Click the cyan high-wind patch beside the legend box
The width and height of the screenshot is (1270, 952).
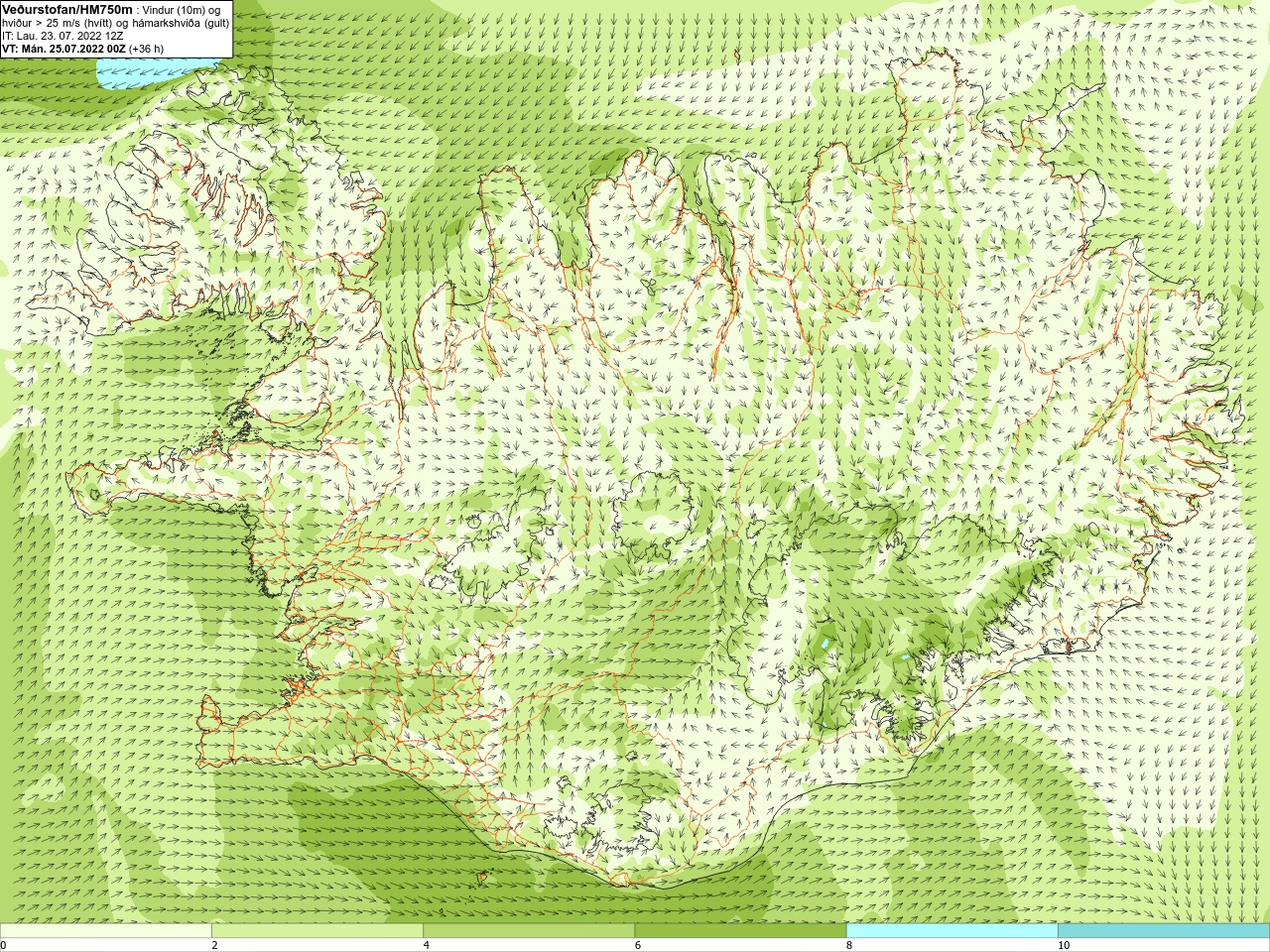[x=151, y=71]
